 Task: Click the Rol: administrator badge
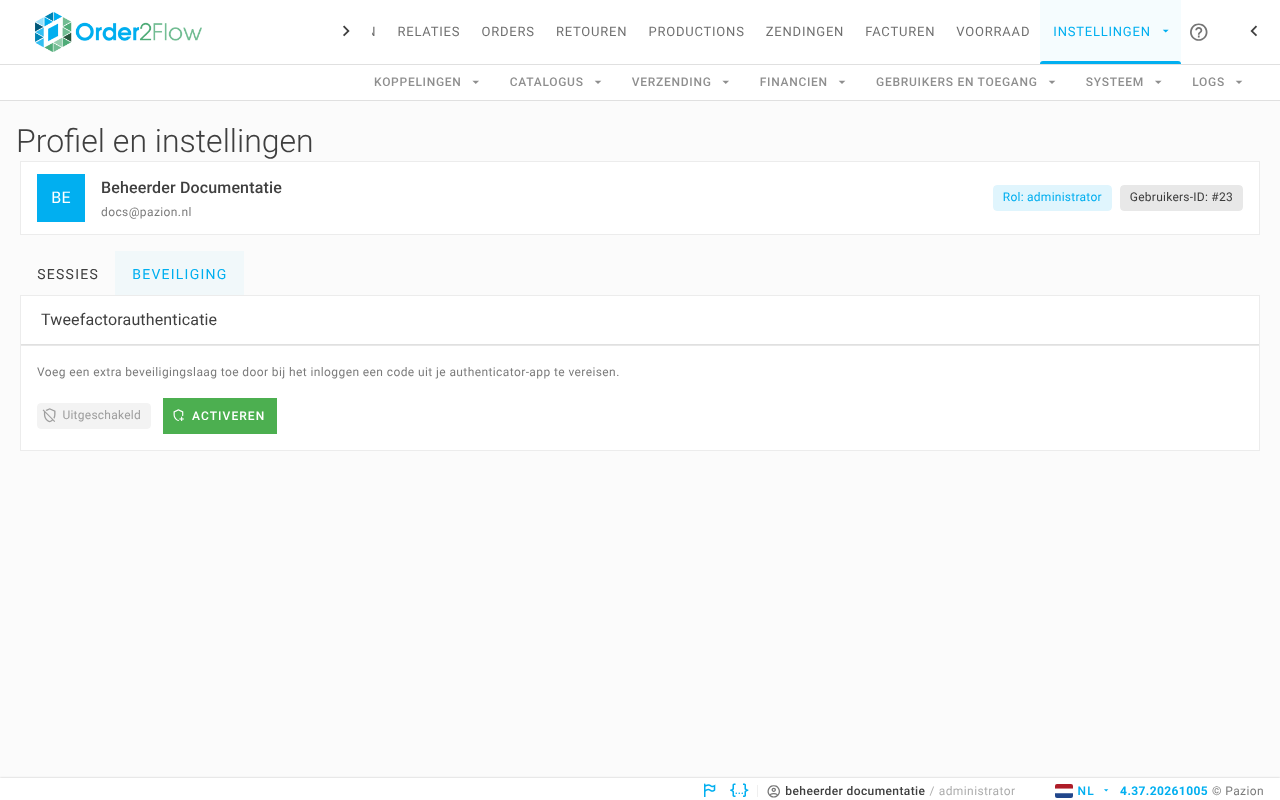pos(1052,198)
